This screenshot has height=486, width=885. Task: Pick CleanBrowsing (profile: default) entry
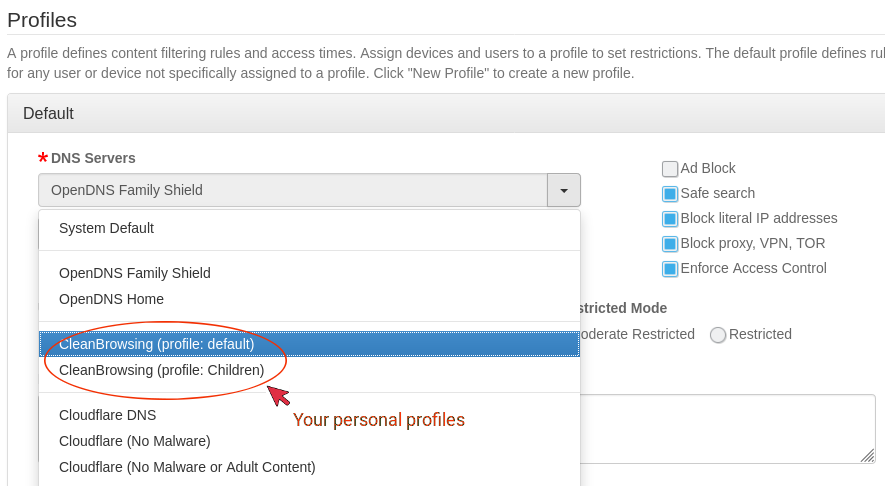[x=156, y=344]
